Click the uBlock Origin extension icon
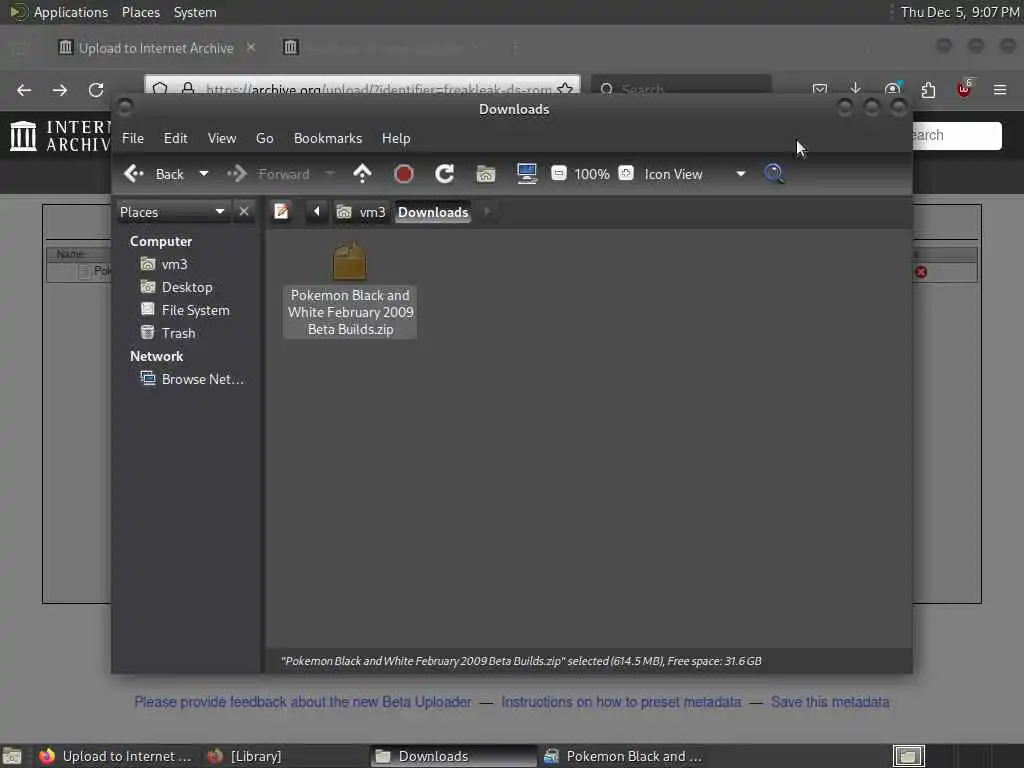Screen dimensions: 1024x768 click(964, 88)
